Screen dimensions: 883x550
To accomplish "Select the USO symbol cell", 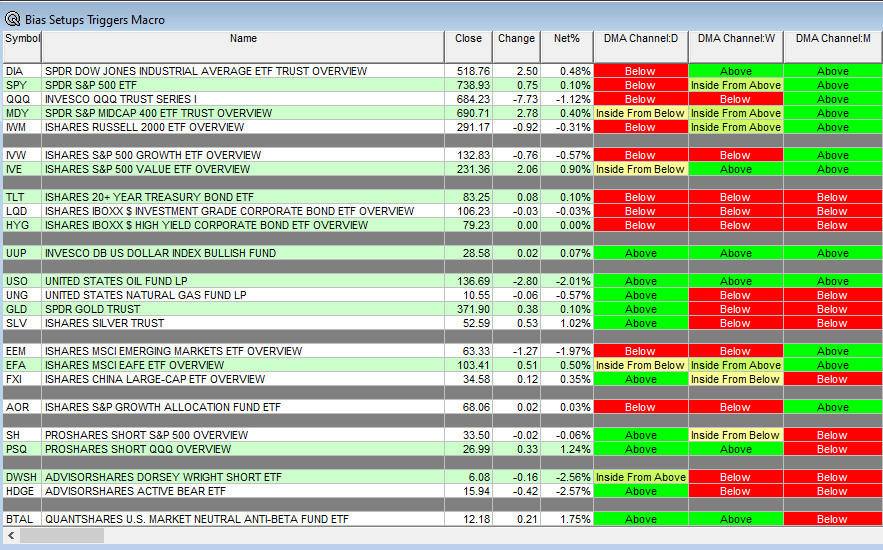I will pyautogui.click(x=22, y=281).
